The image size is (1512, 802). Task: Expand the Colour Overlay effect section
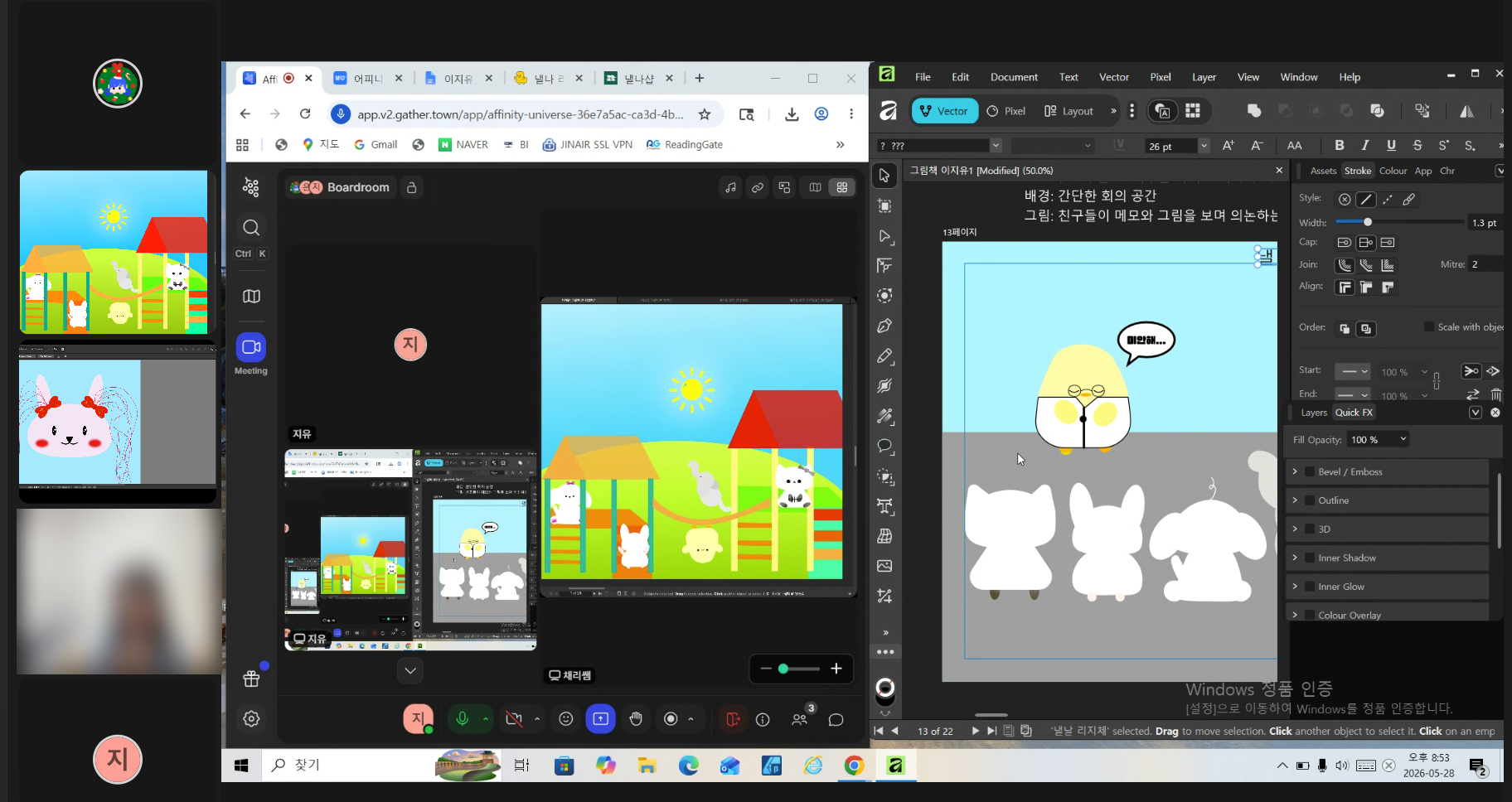[x=1295, y=615]
